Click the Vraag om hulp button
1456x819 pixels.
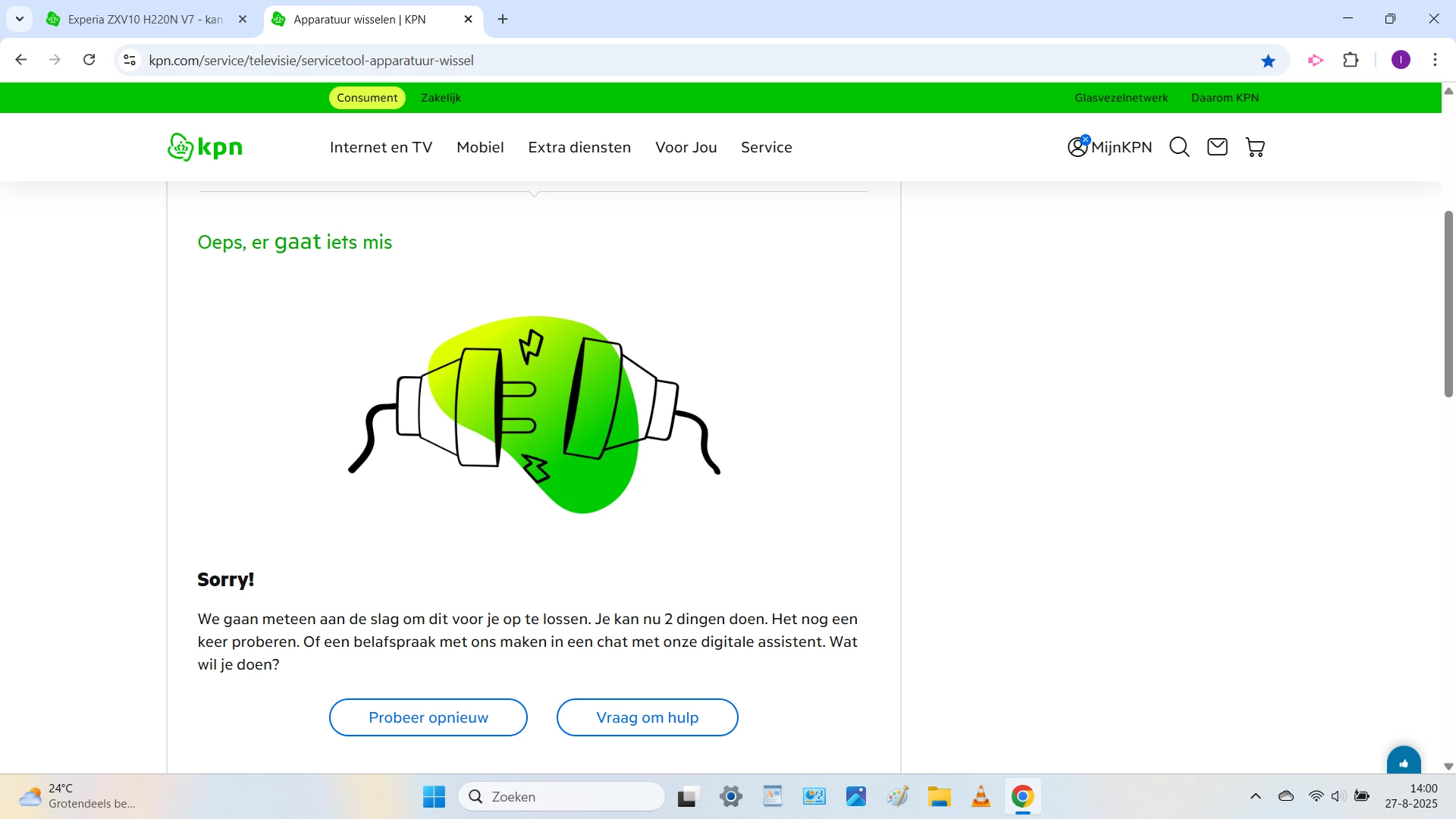647,717
